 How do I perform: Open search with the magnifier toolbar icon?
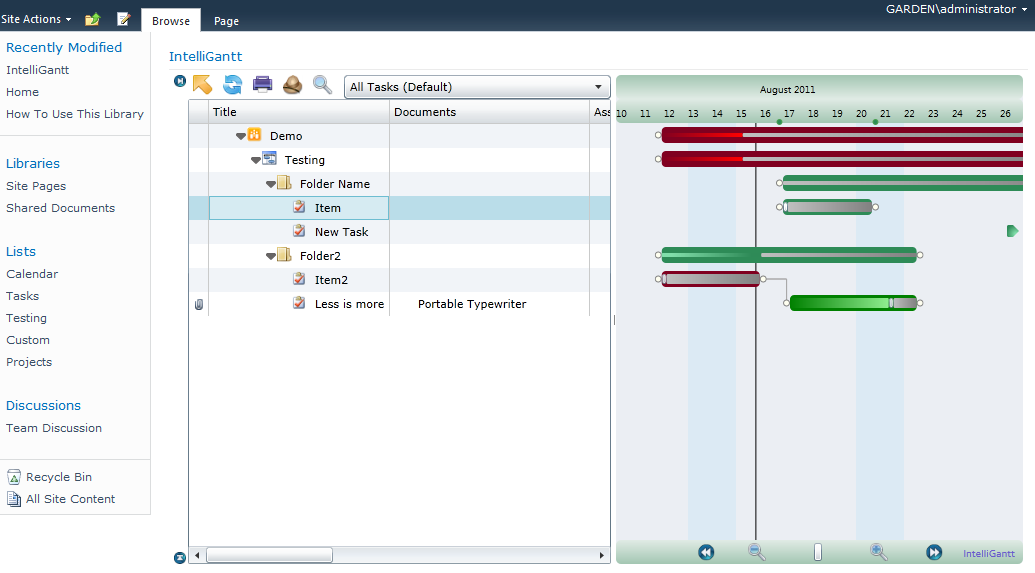tap(322, 84)
